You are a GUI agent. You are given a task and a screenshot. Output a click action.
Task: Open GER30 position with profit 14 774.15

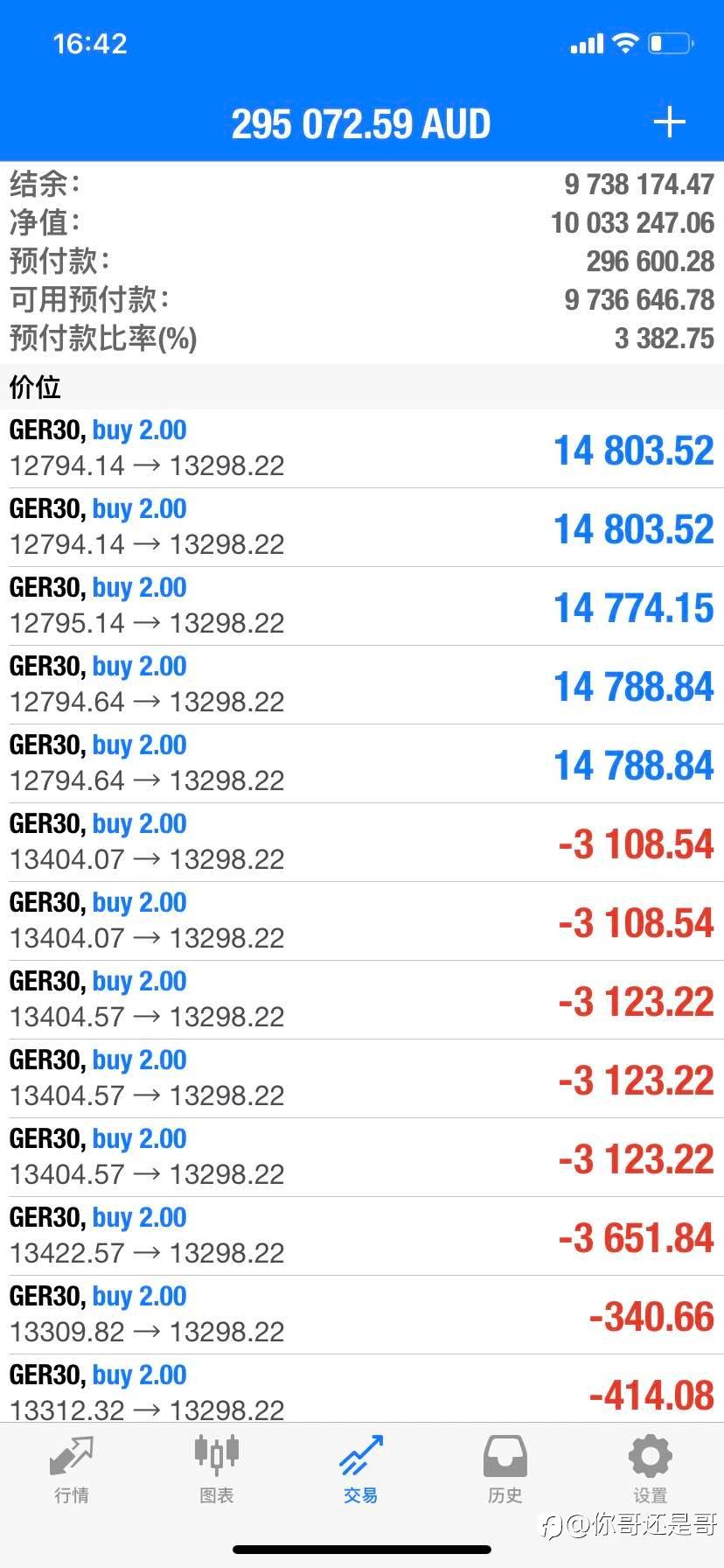[x=362, y=605]
